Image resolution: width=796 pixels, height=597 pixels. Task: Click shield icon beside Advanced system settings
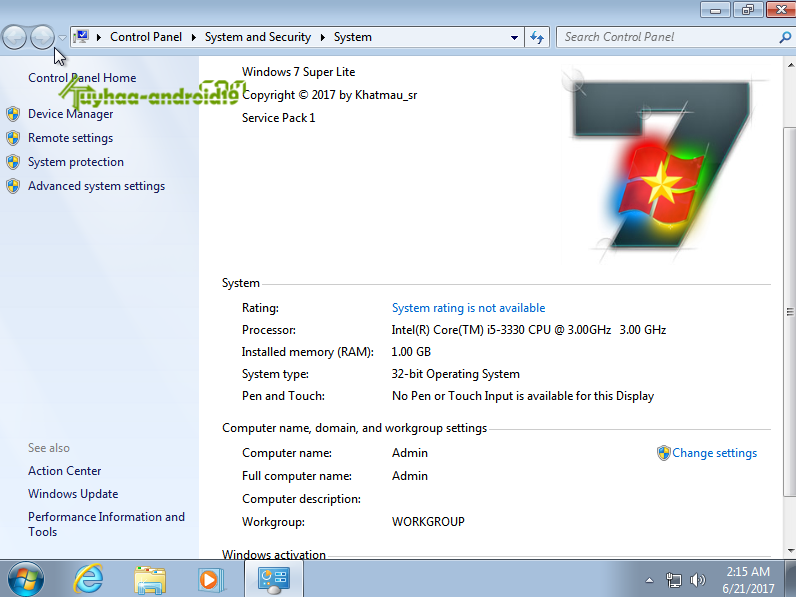[x=13, y=186]
